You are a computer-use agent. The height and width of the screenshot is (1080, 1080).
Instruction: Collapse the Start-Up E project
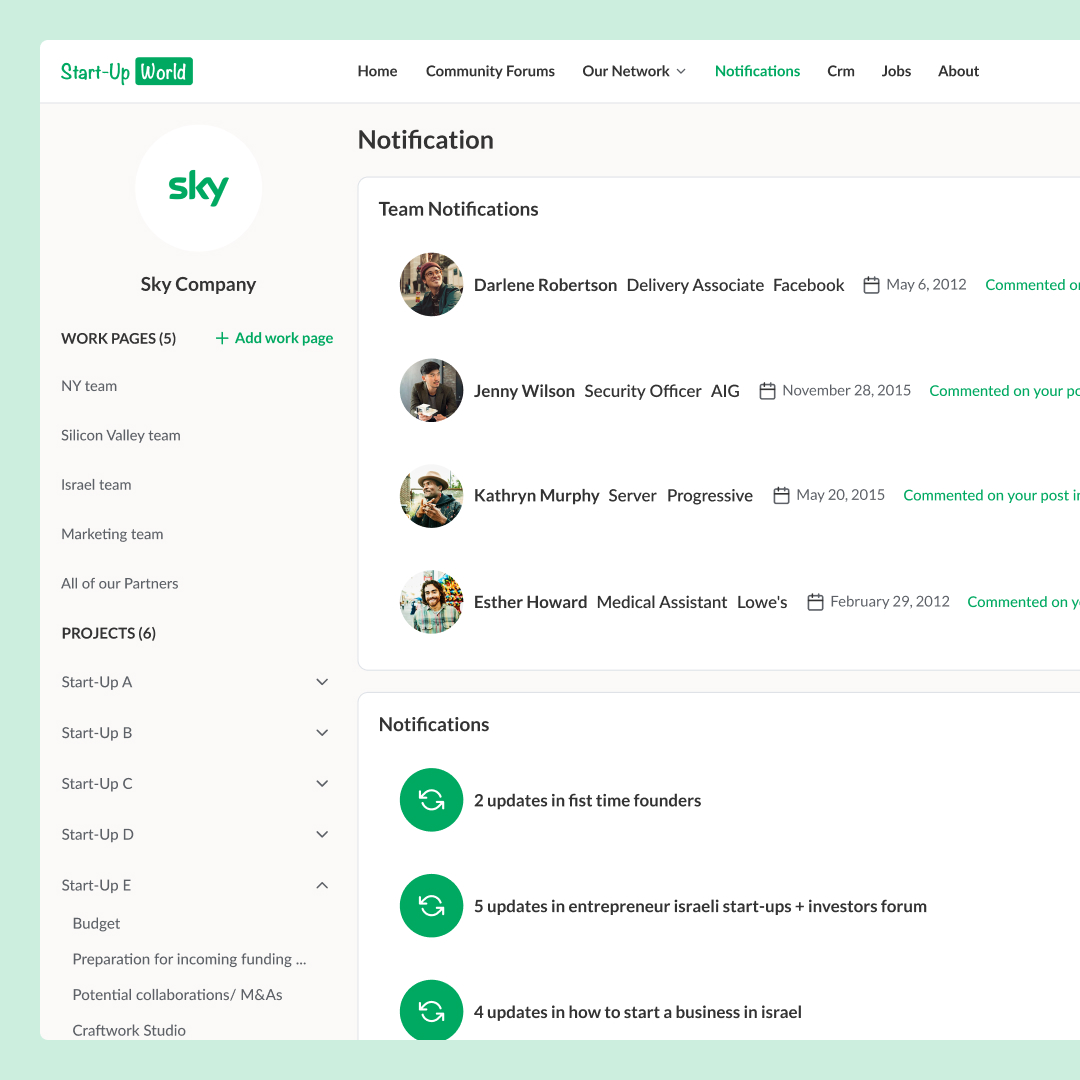pos(322,885)
